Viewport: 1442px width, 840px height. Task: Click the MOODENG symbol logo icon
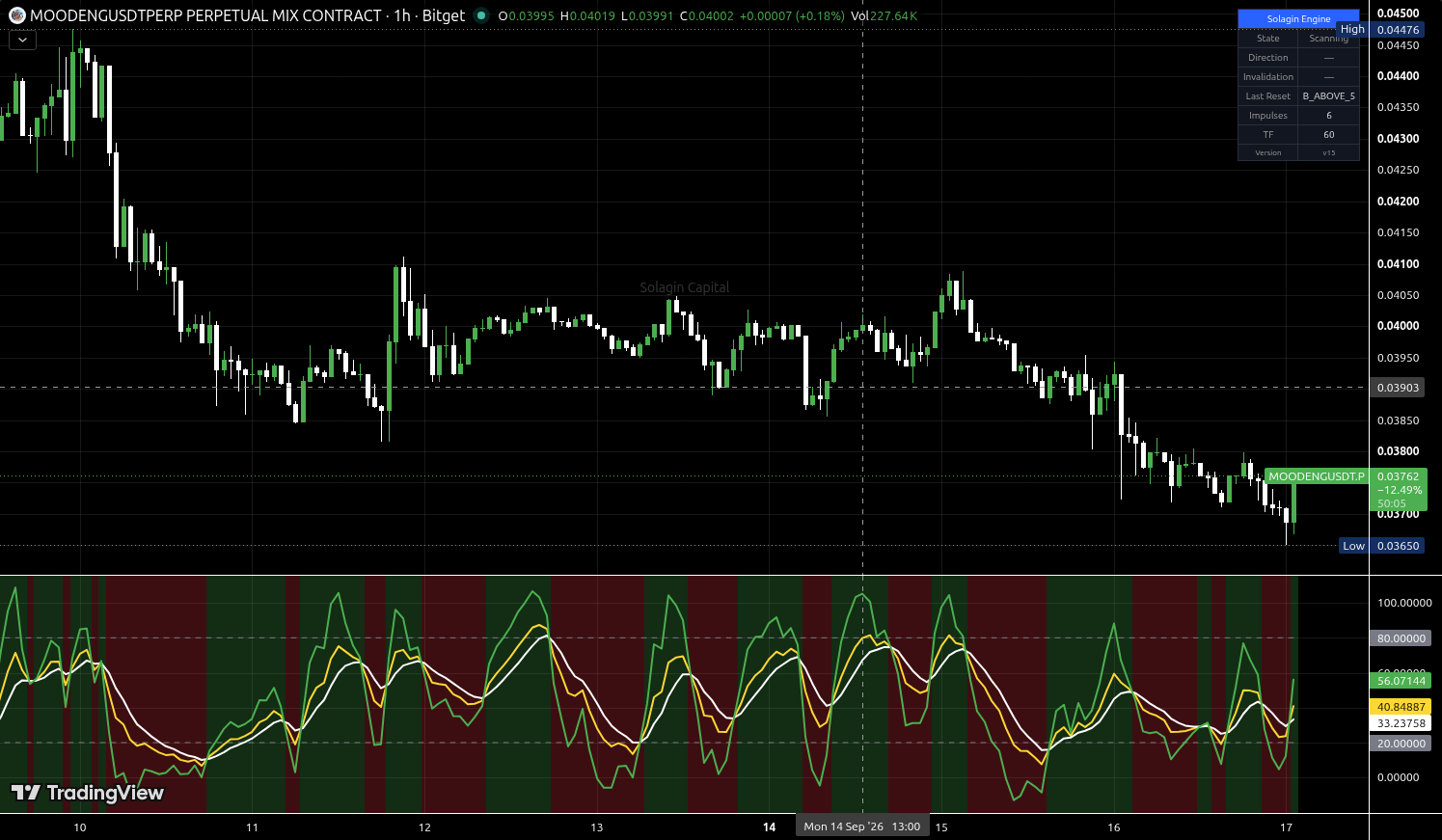(16, 15)
